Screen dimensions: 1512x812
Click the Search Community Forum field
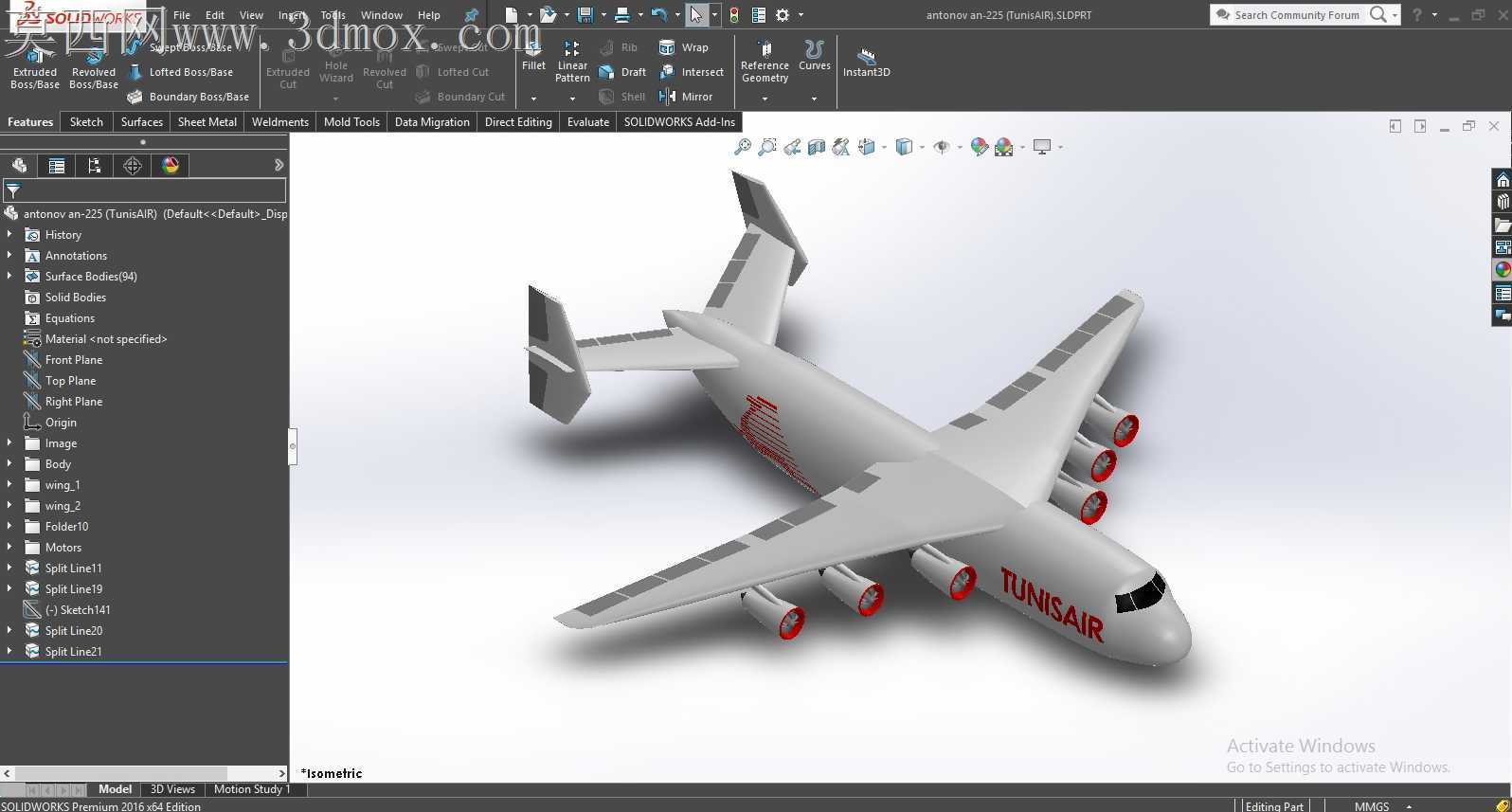pyautogui.click(x=1297, y=15)
